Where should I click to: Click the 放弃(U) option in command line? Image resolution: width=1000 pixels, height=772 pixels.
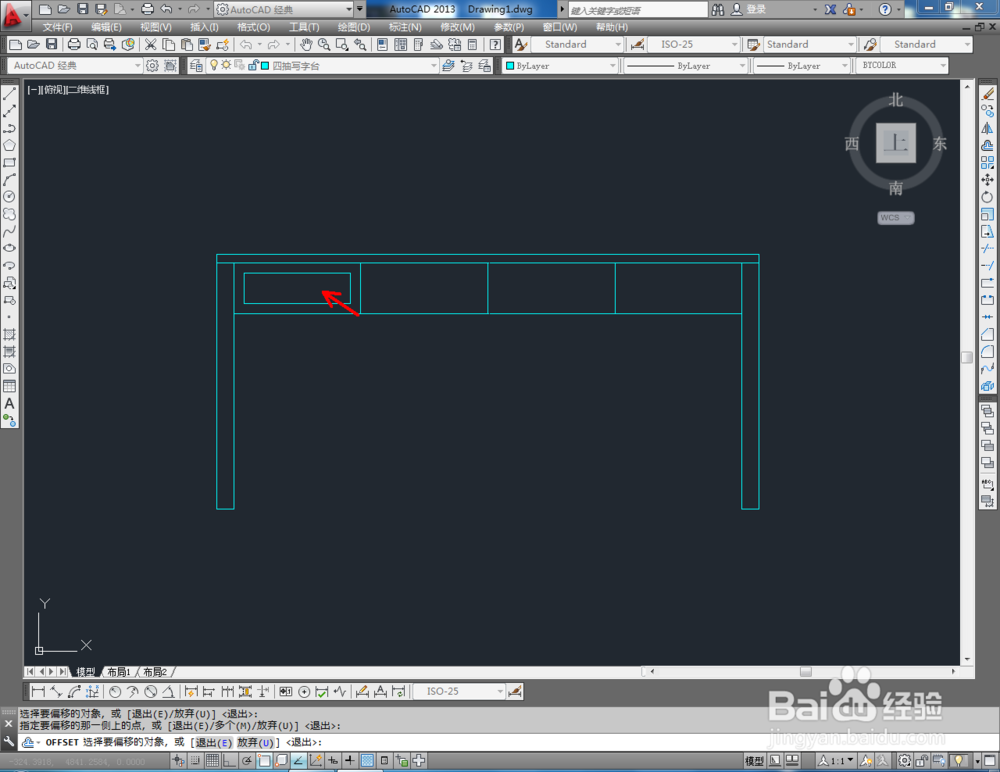256,743
